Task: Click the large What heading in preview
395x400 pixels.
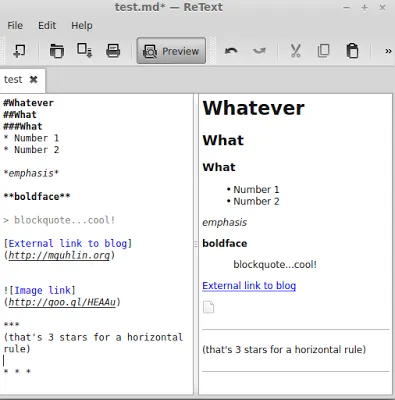Action: [x=223, y=140]
